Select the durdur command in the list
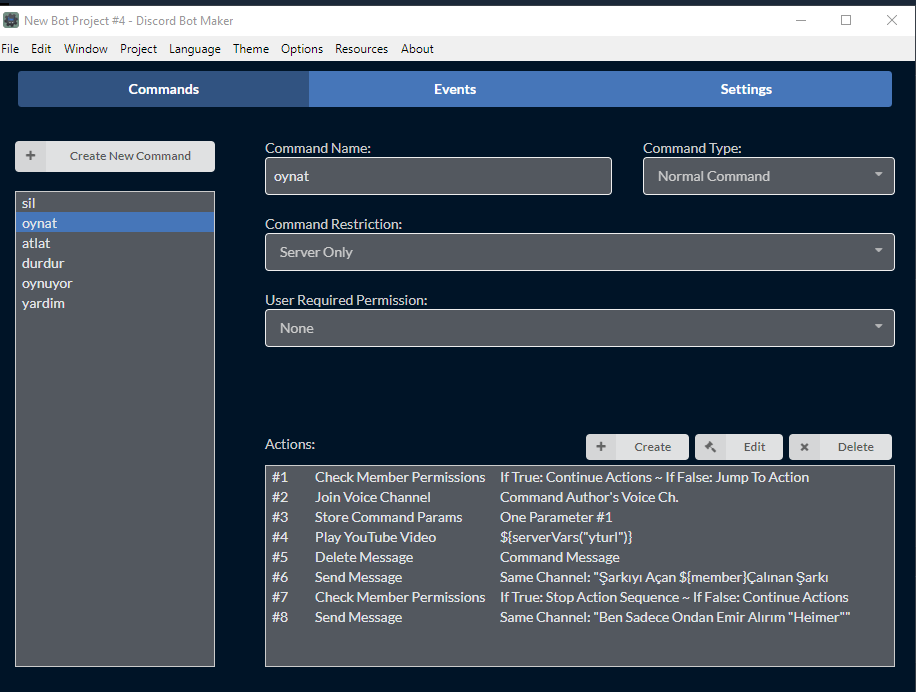This screenshot has width=916, height=692. (114, 263)
